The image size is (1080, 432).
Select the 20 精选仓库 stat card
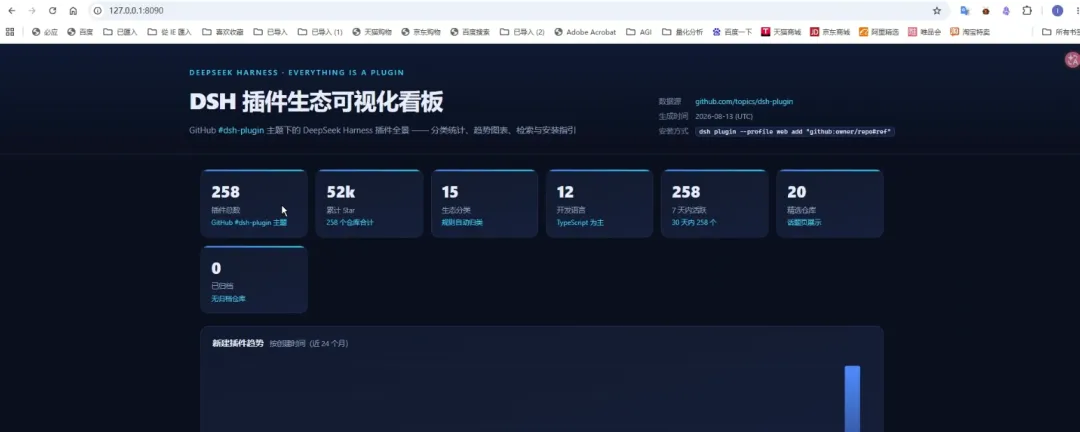tap(829, 203)
